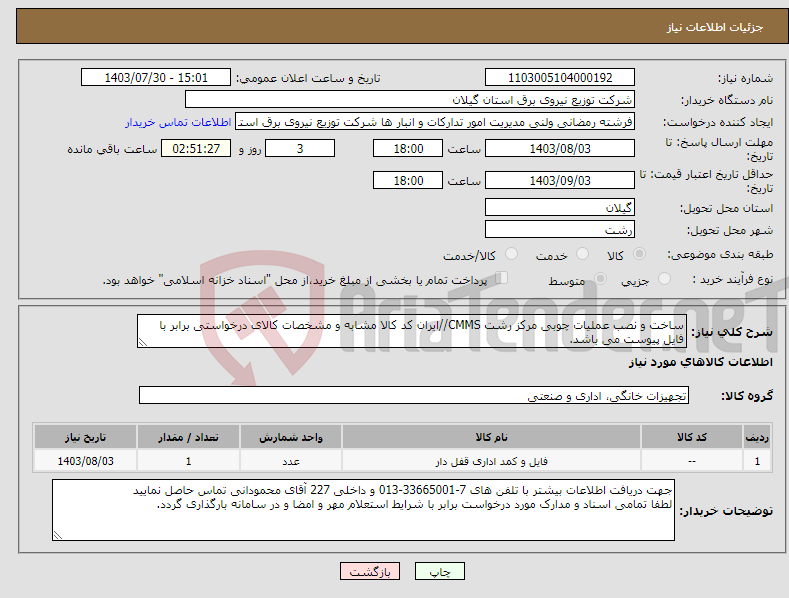Select the کالا/خدمت radio button
Screen dimensions: 789x598
click(511, 254)
